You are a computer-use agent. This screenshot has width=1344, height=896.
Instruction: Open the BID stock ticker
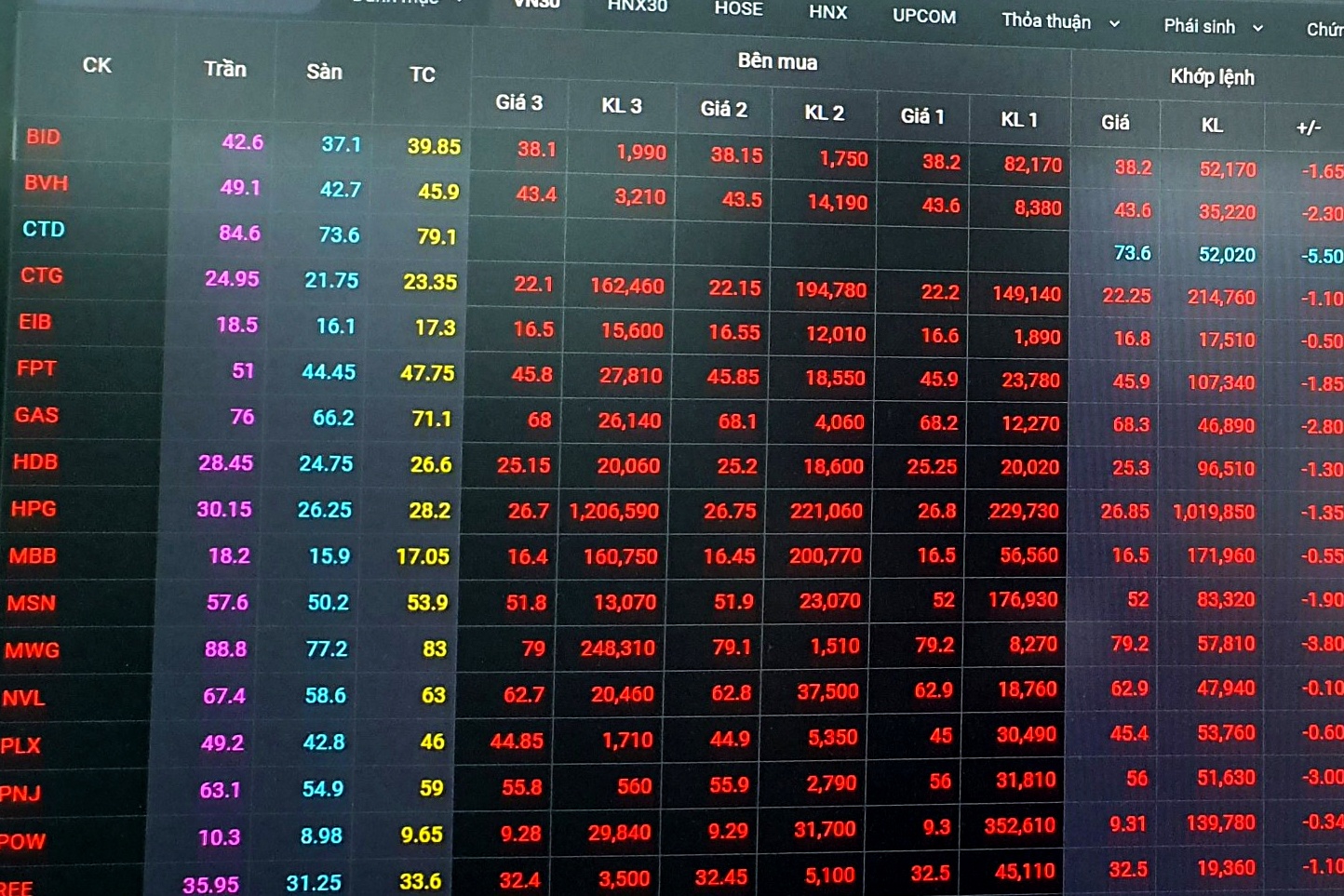click(43, 137)
